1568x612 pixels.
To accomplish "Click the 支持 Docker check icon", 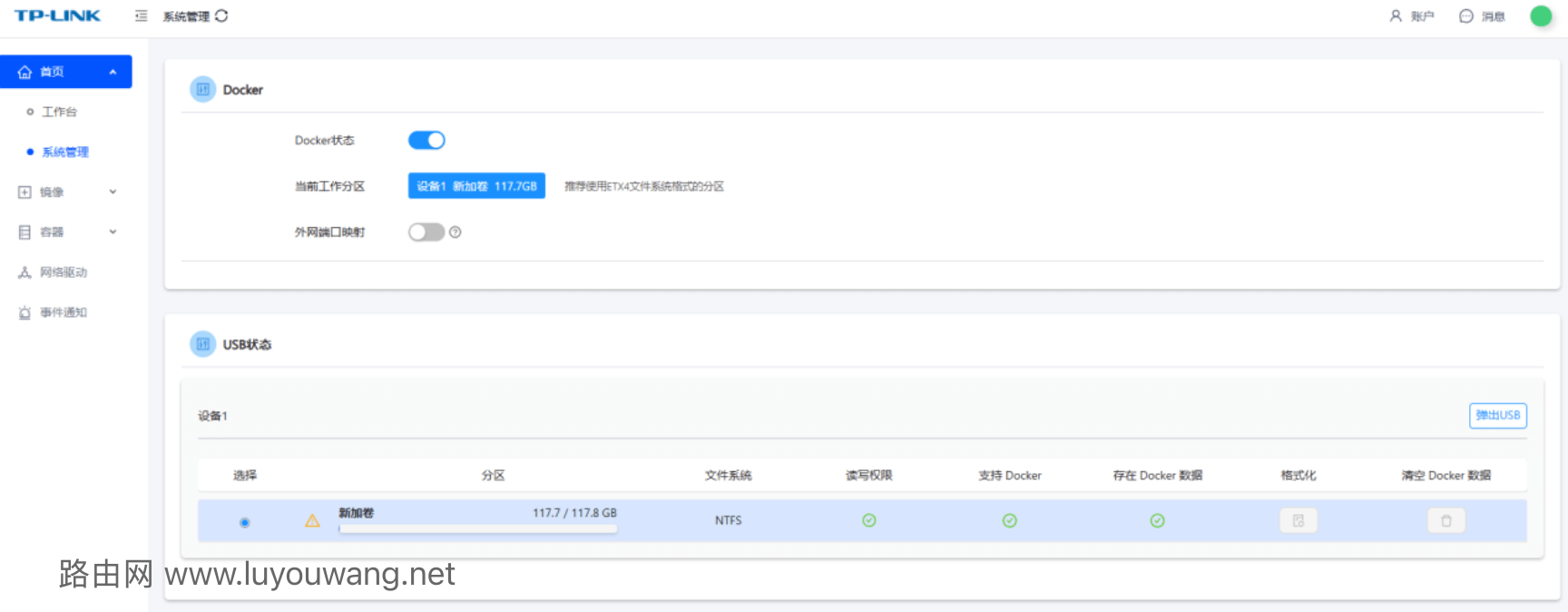I will [1010, 520].
